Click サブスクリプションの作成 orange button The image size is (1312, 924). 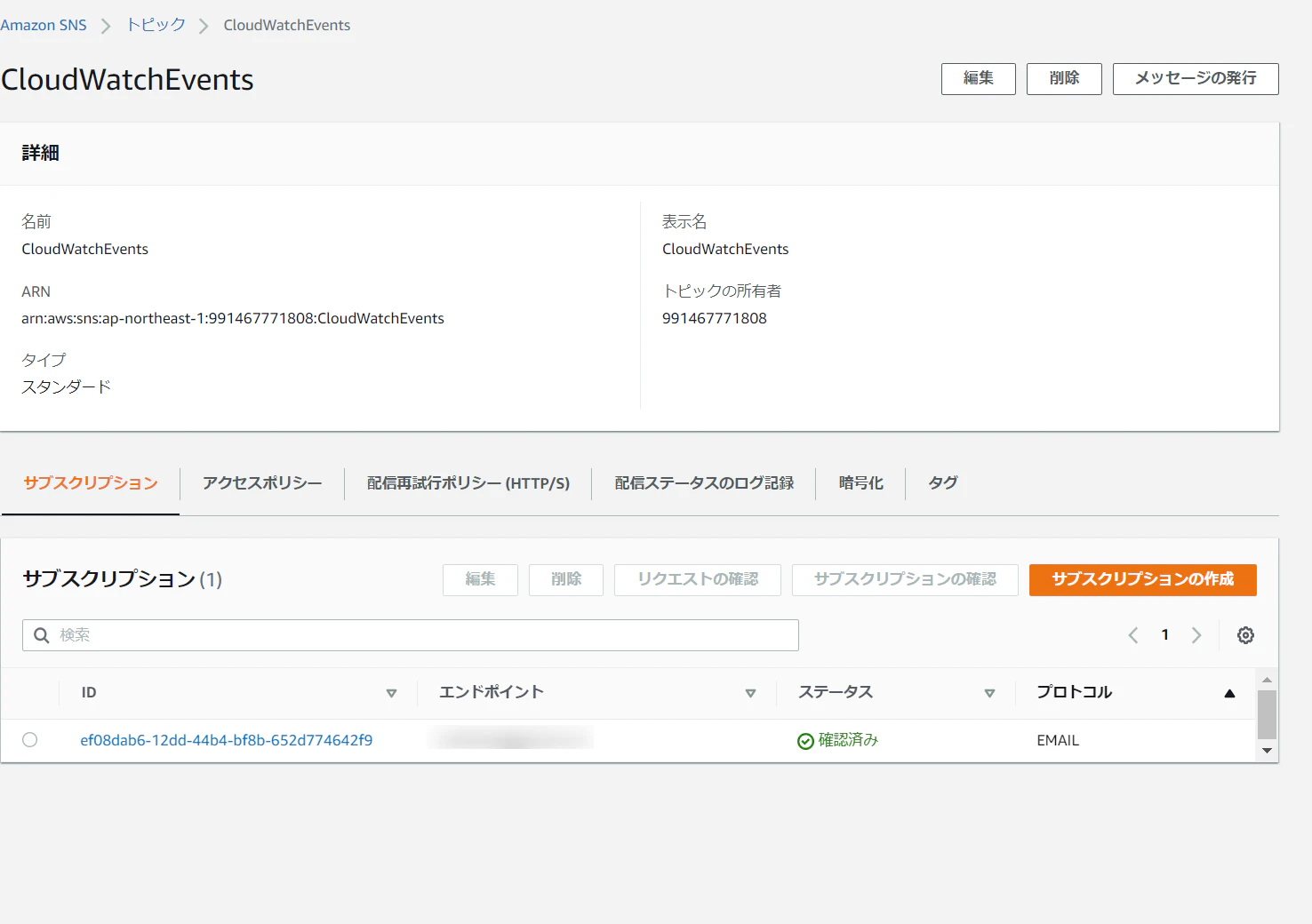point(1143,579)
